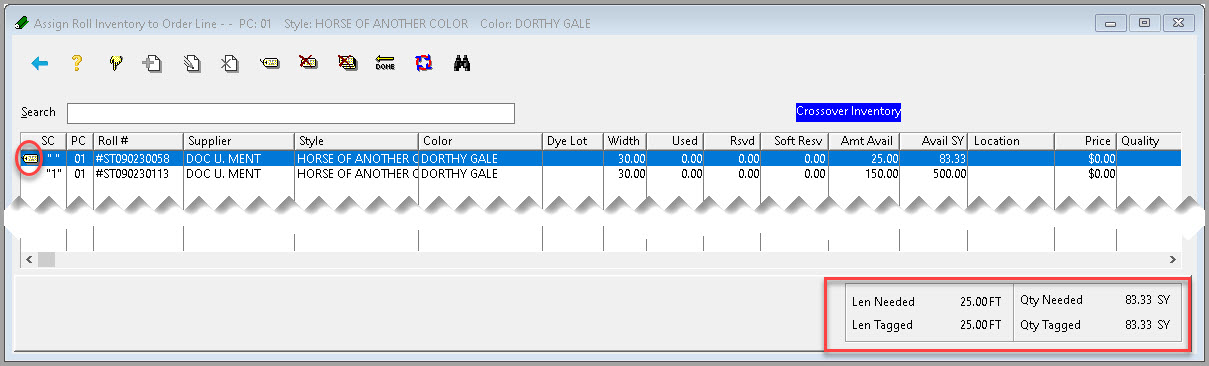The image size is (1209, 366).
Task: Click the Qty Tagged 83.33 SY value
Action: pyautogui.click(x=1147, y=324)
